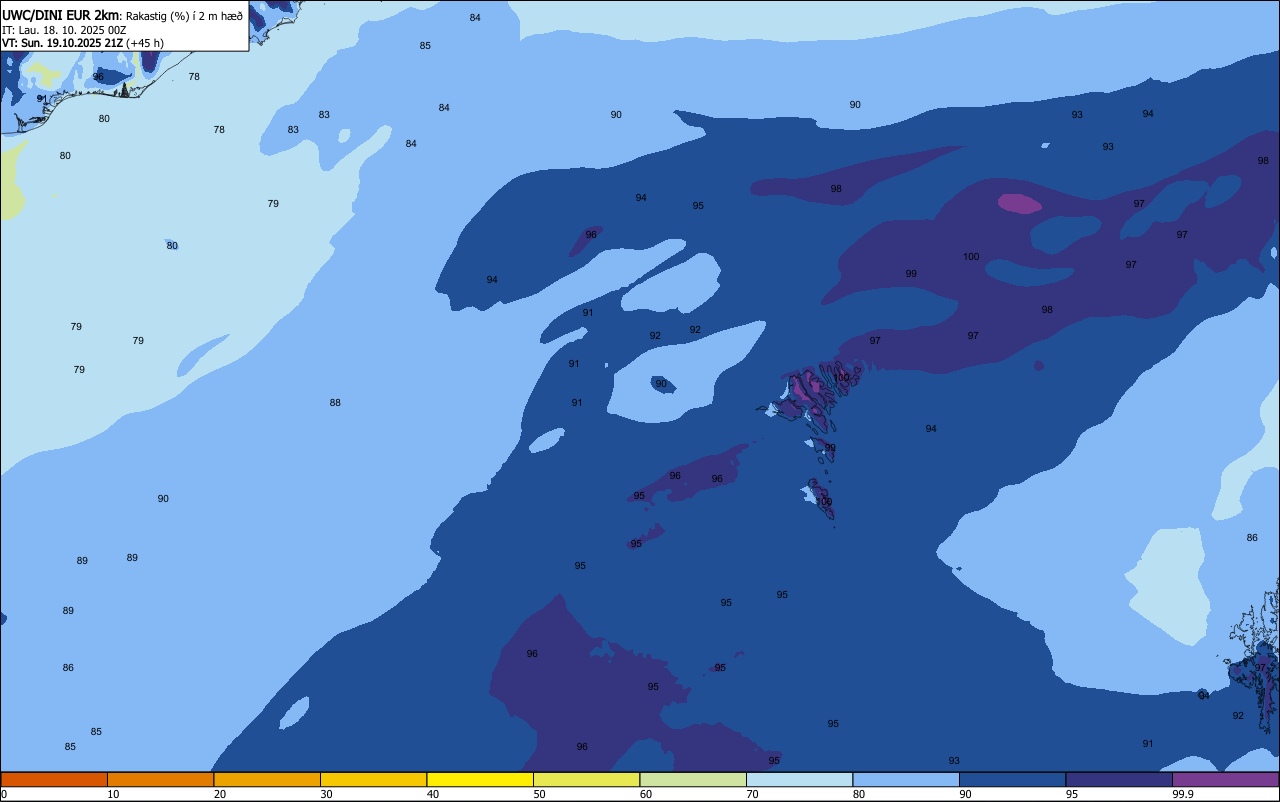The width and height of the screenshot is (1280, 802).
Task: Click the bright yellow 40–50 legend swatch
Action: 480,779
